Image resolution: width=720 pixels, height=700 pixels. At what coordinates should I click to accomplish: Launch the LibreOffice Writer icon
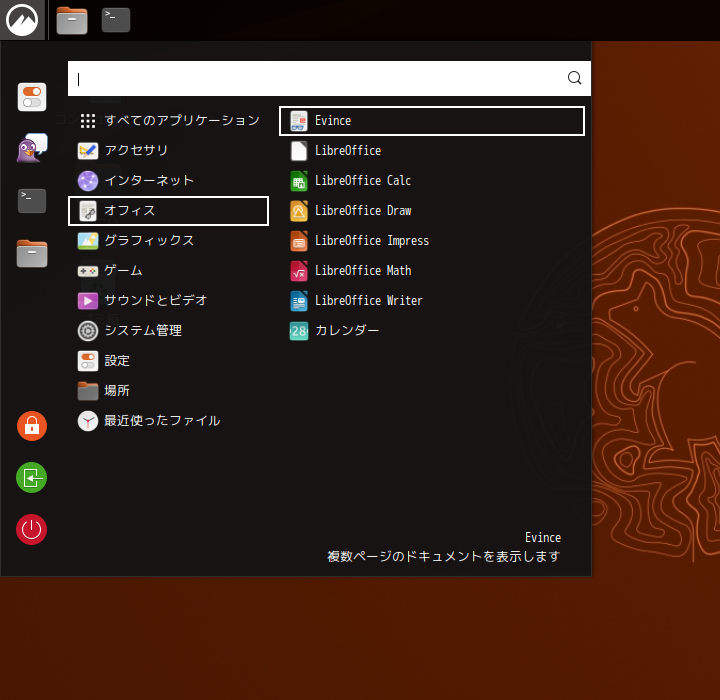point(299,301)
